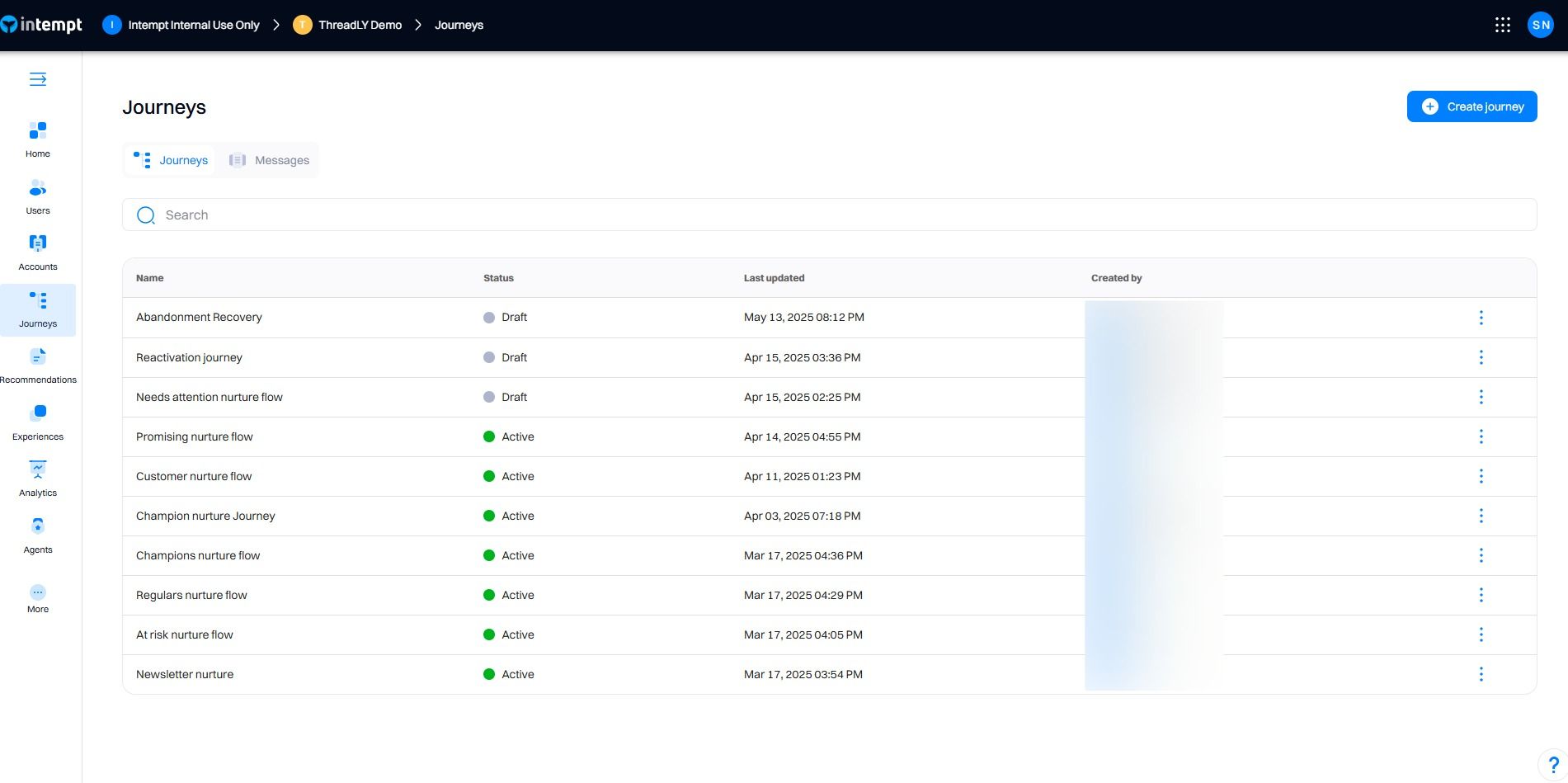The width and height of the screenshot is (1568, 783).
Task: Click the search magnifier icon
Action: (x=146, y=215)
